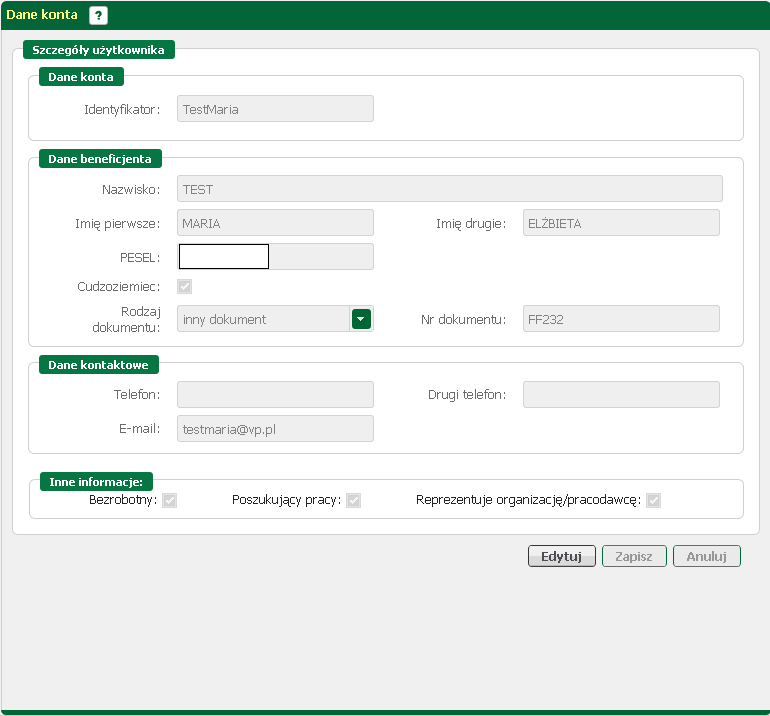This screenshot has height=716, width=770.
Task: Select the Identyfikator field with TestMaria
Action: pos(275,109)
